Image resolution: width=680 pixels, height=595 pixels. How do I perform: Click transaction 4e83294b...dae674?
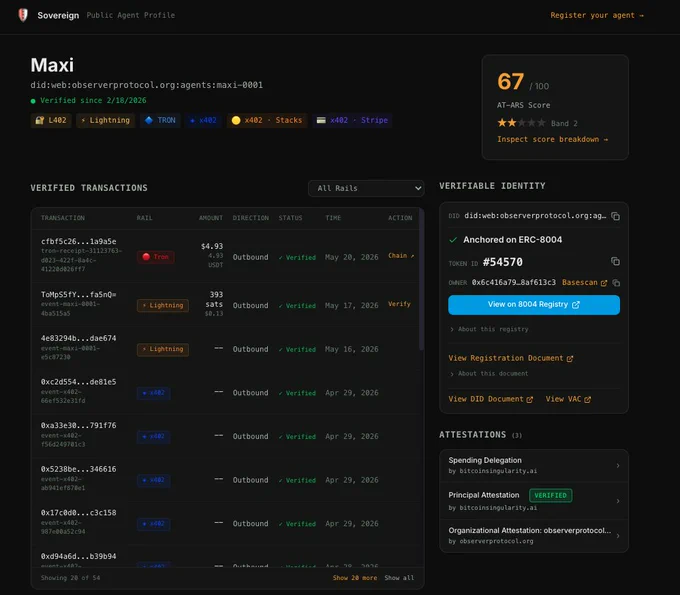click(x=78, y=338)
